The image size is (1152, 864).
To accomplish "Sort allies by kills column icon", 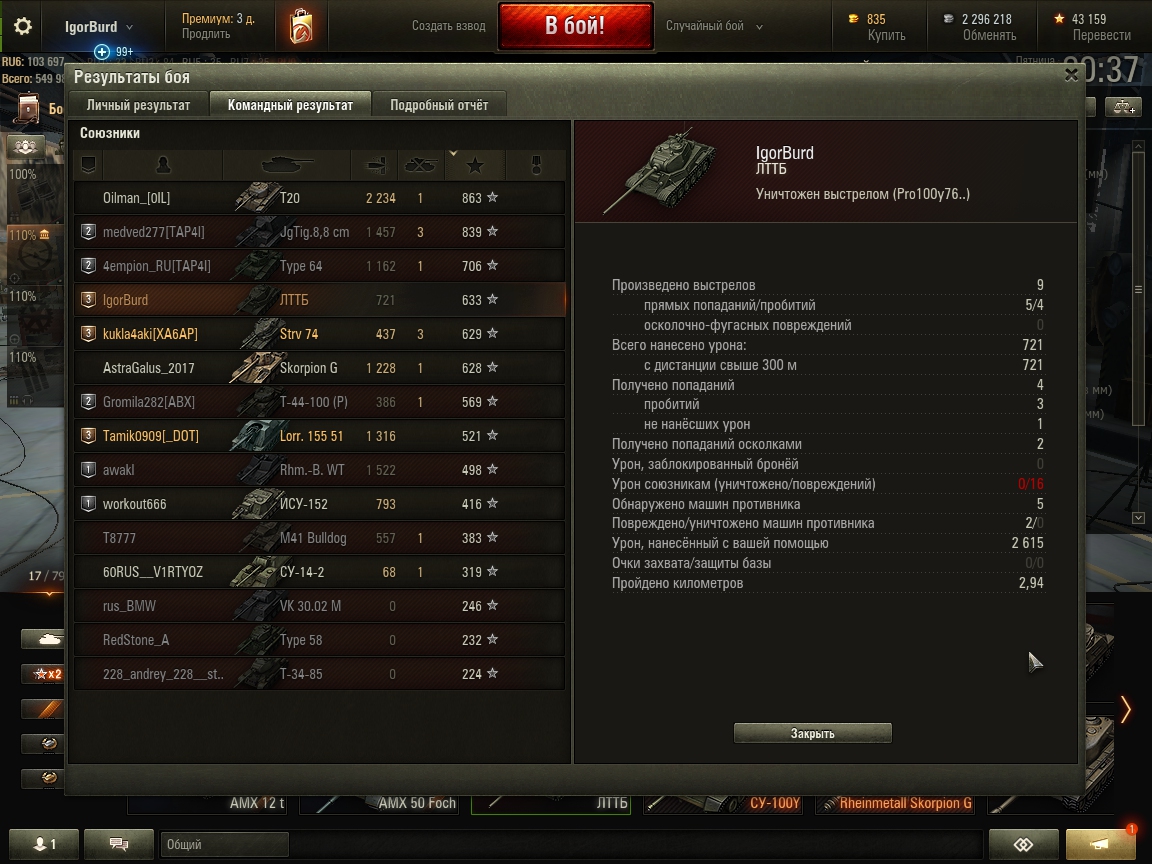I will pyautogui.click(x=421, y=165).
